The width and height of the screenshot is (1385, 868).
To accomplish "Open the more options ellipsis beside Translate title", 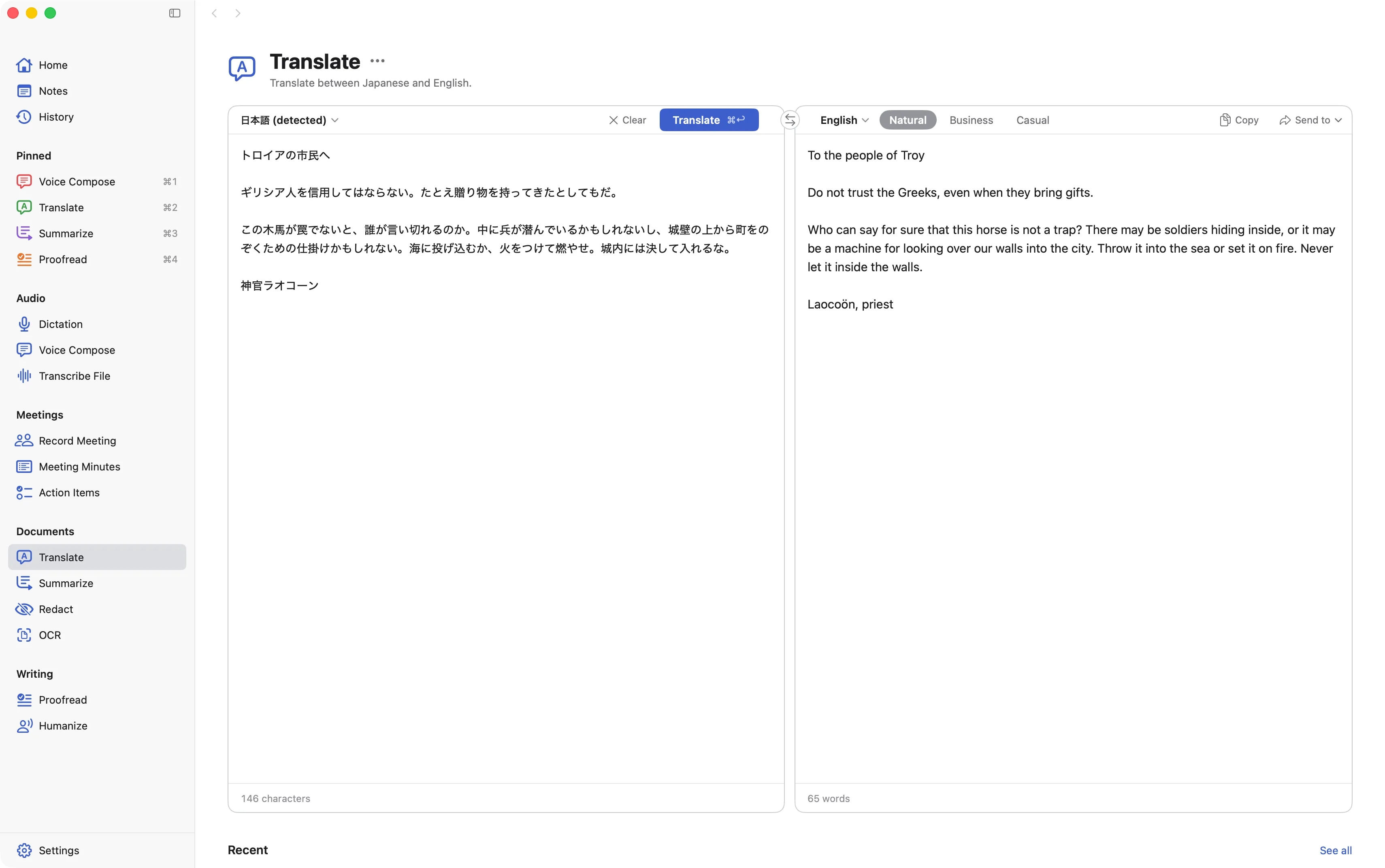I will pyautogui.click(x=377, y=61).
